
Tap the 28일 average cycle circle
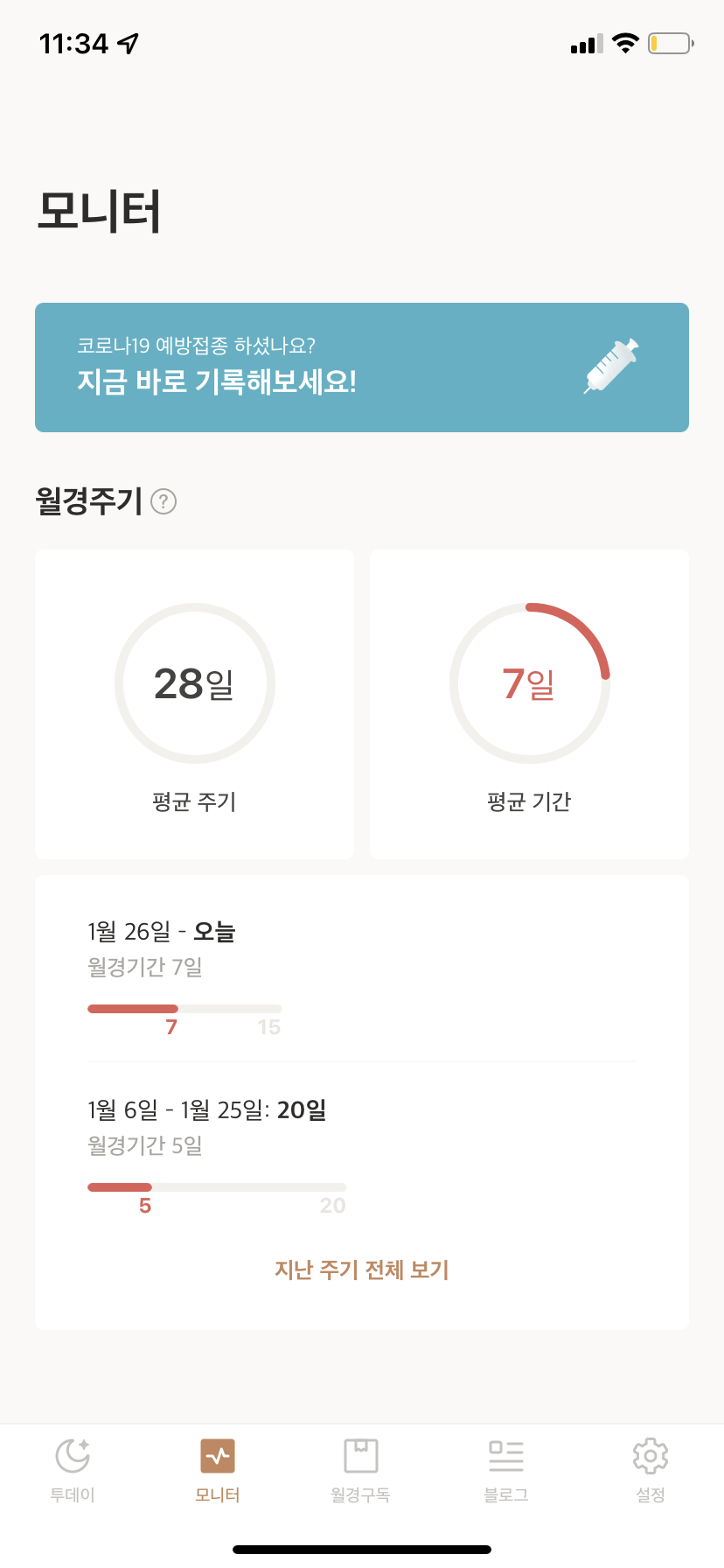click(x=195, y=683)
